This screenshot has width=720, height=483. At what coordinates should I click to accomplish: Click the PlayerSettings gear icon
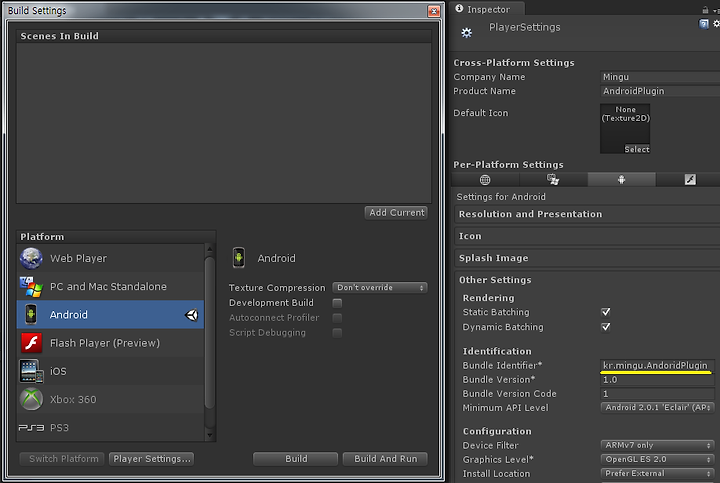467,33
